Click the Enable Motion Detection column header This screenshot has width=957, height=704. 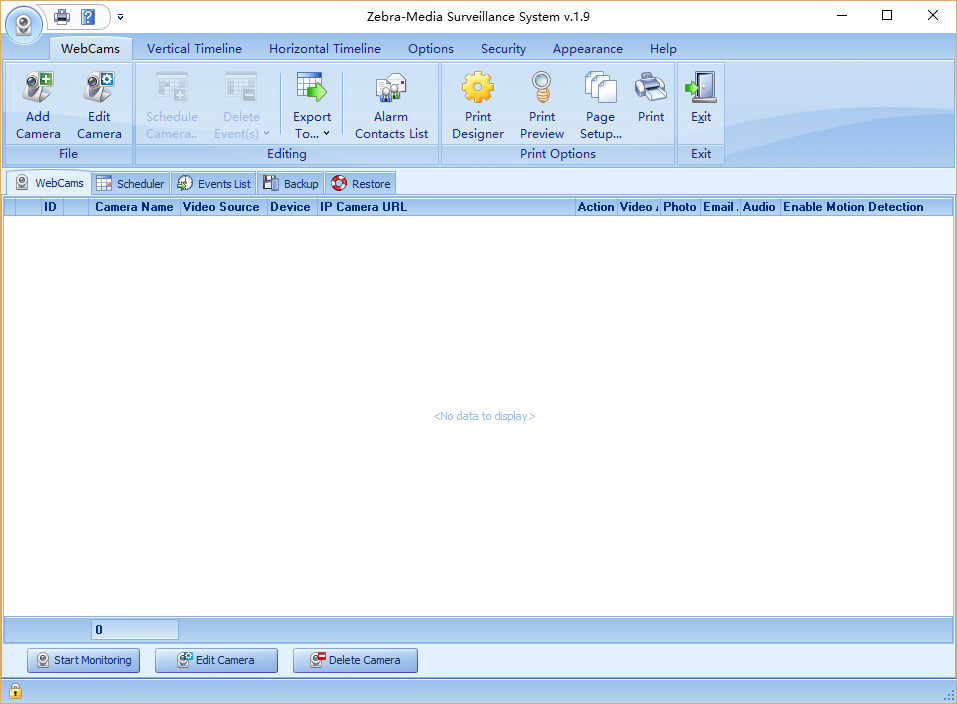pyautogui.click(x=852, y=207)
